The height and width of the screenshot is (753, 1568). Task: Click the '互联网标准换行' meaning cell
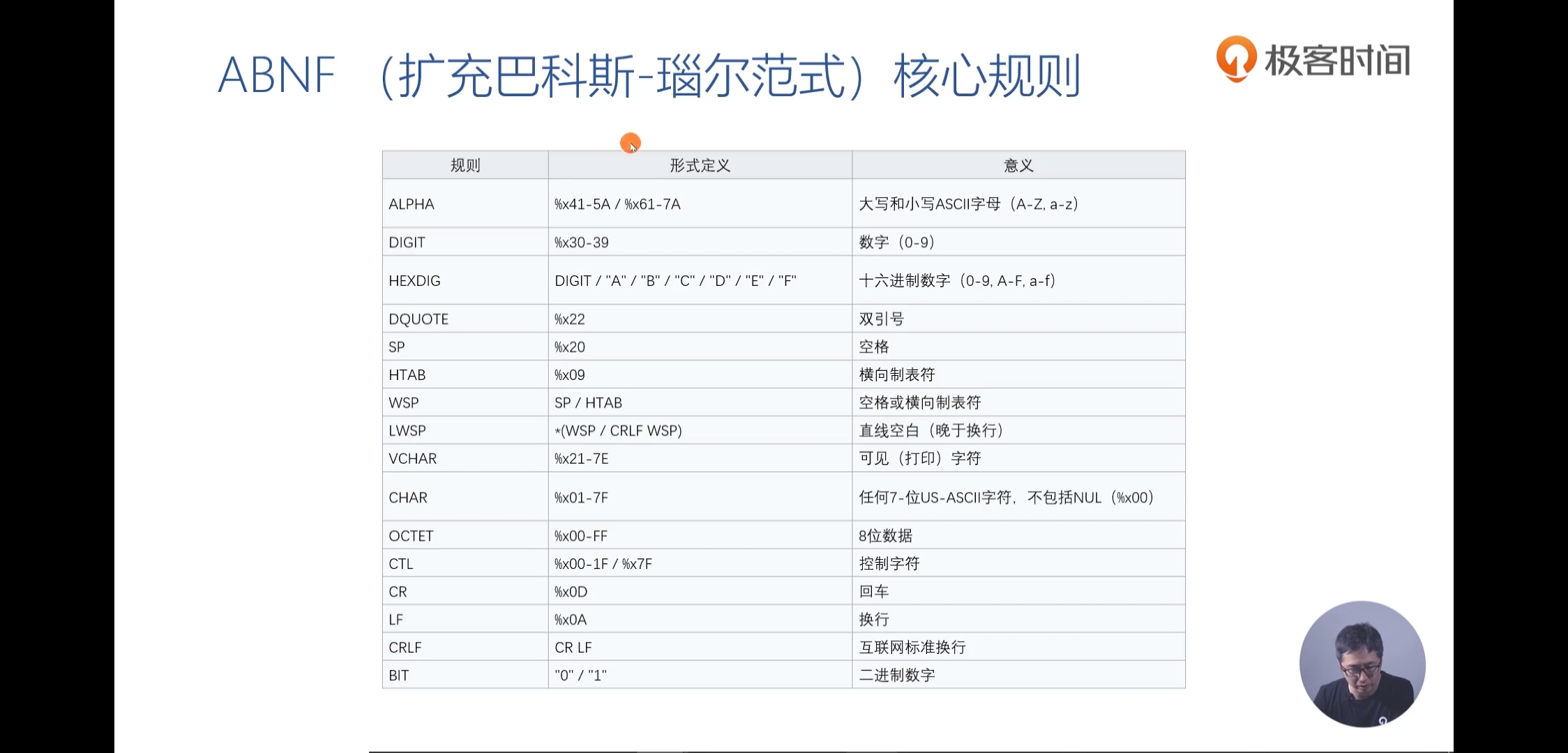(x=1018, y=647)
